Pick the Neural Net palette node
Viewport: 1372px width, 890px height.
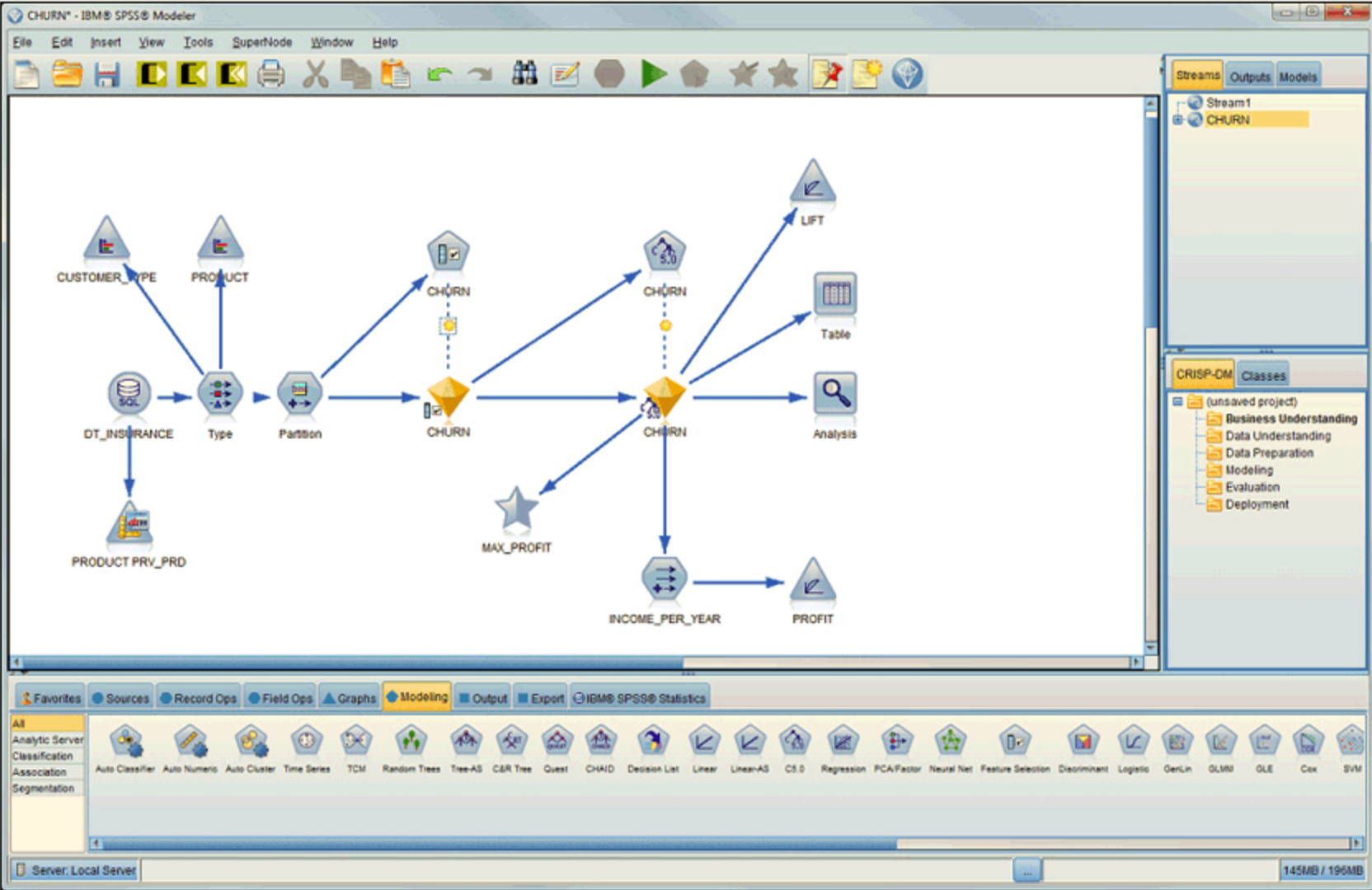[951, 749]
